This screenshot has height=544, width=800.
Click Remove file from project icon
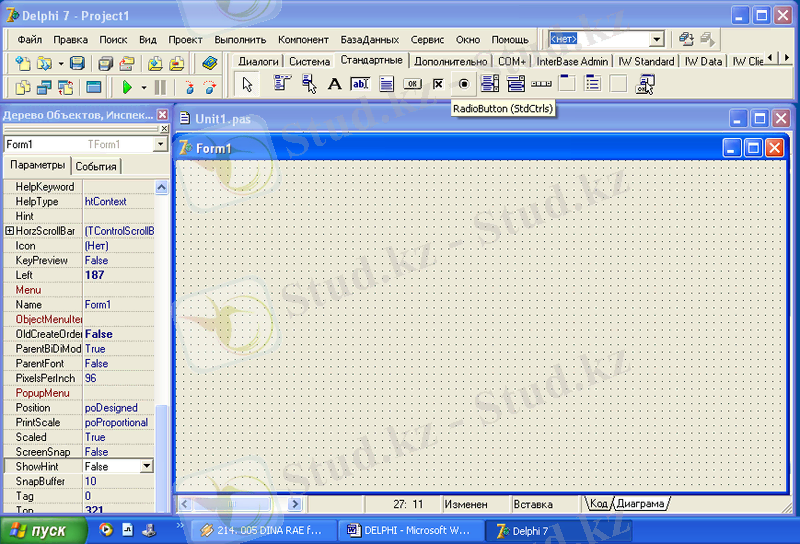tap(177, 63)
